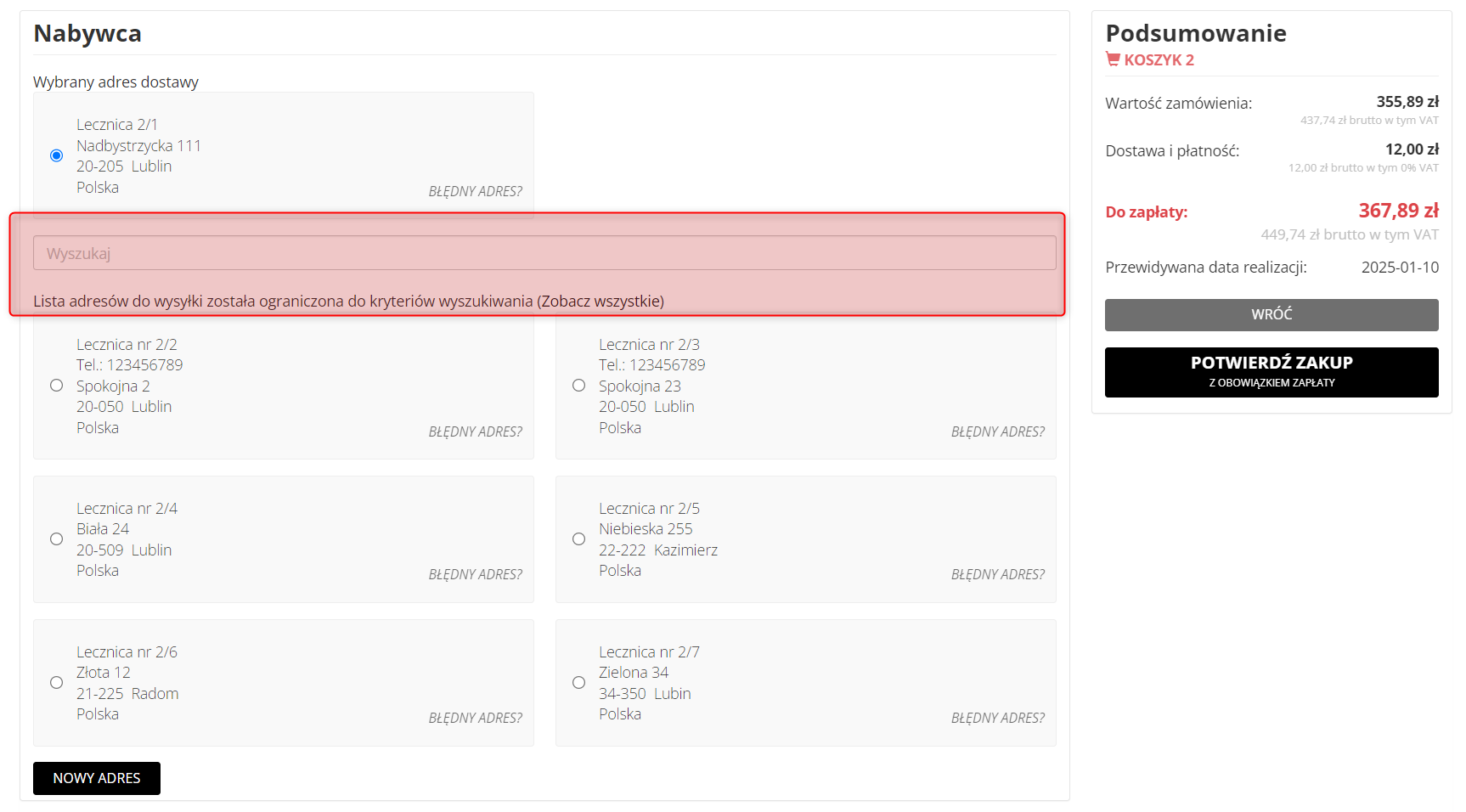Pick the Lecznica nr 2/6 Złota 12 radio
This screenshot has height=812, width=1466.
56,683
